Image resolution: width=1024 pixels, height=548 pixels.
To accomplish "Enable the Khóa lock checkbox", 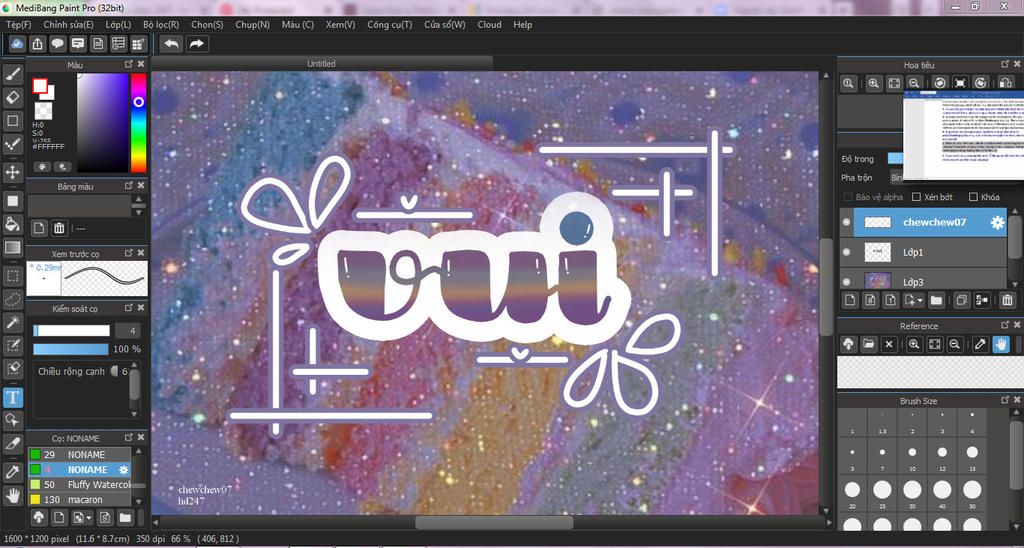I will [x=973, y=197].
